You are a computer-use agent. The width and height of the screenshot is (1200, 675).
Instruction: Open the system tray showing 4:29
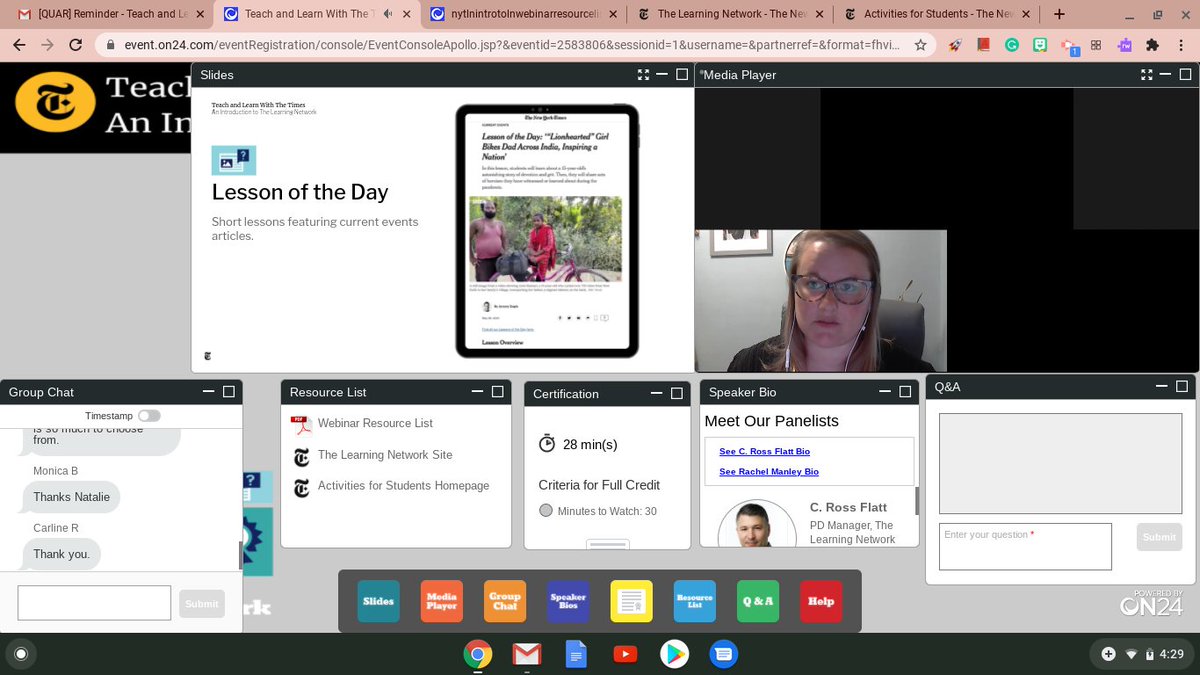point(1142,654)
